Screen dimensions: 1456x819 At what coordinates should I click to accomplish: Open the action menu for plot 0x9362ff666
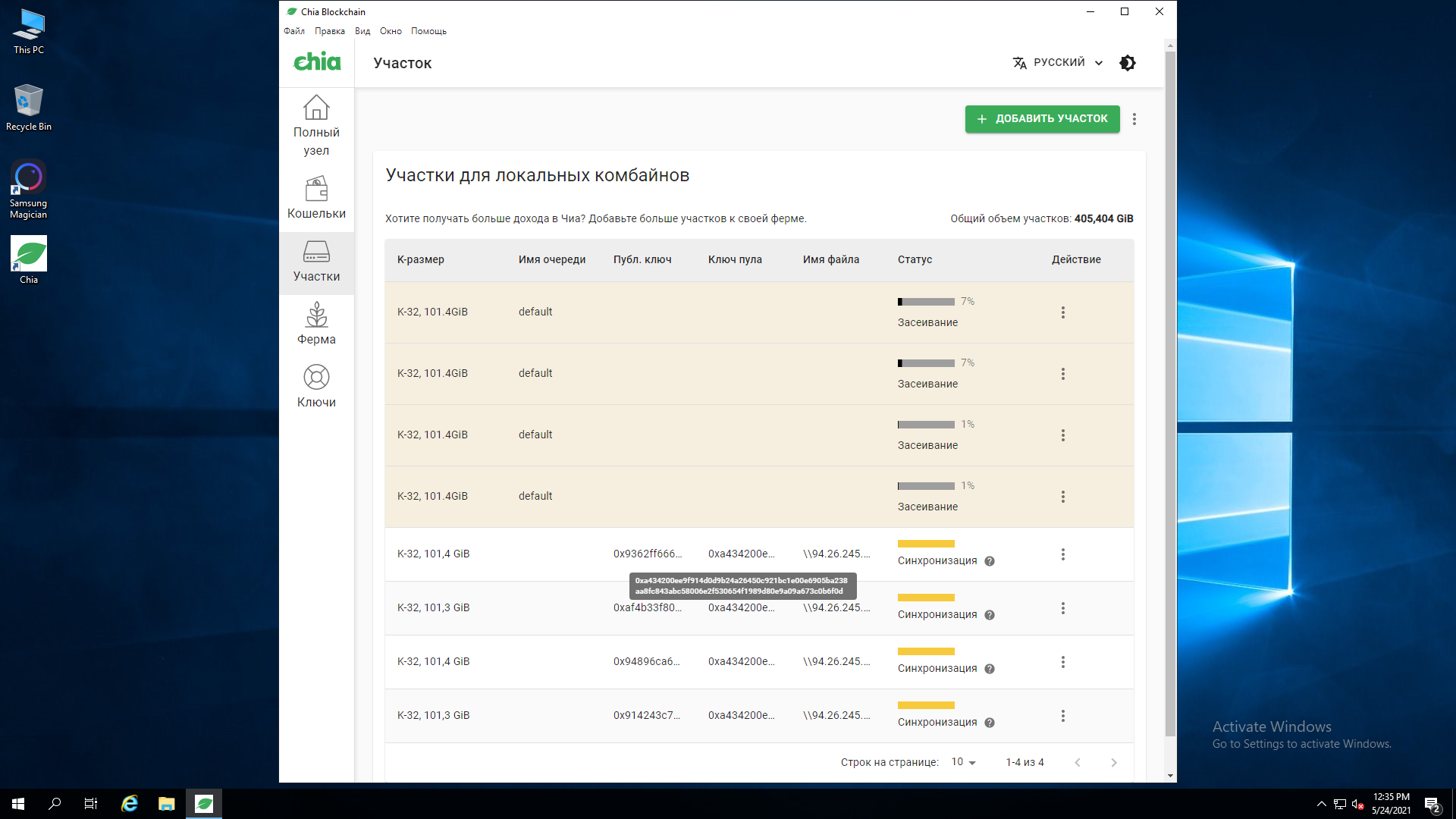pyautogui.click(x=1063, y=554)
